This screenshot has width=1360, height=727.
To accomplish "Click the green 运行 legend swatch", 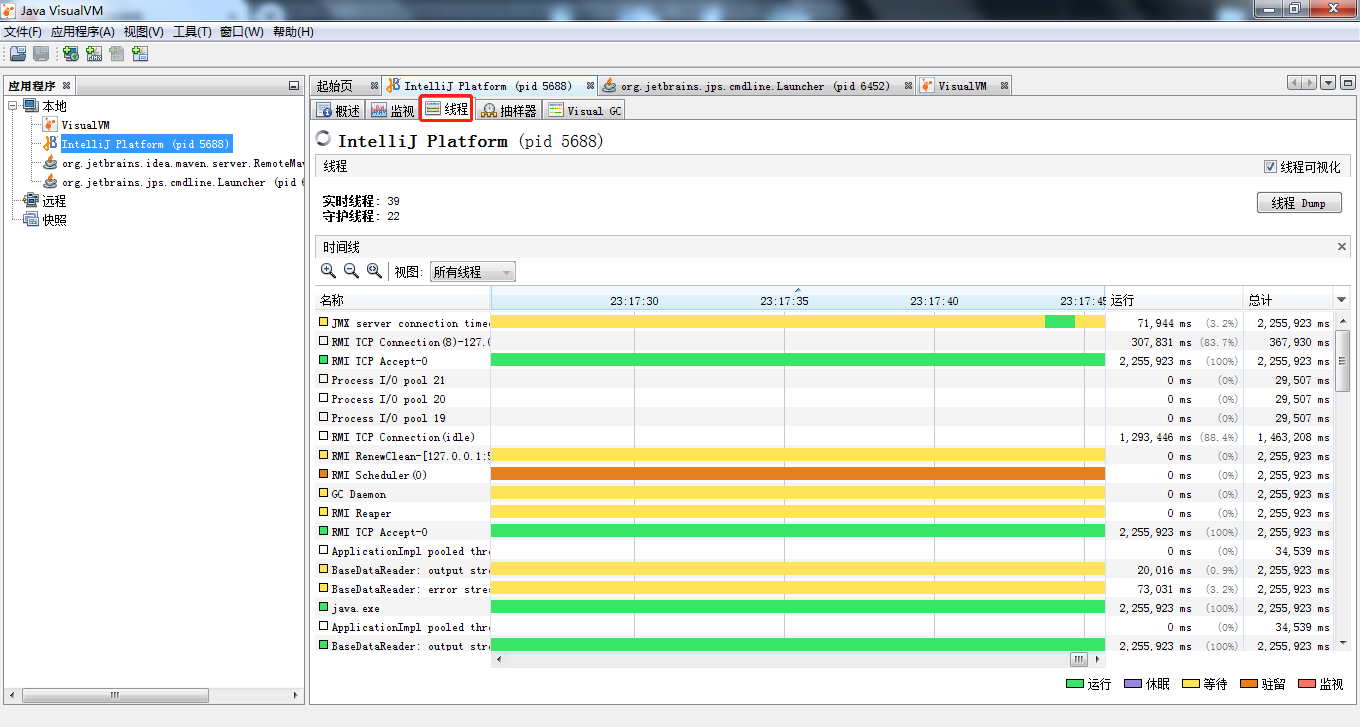I will coord(1075,684).
